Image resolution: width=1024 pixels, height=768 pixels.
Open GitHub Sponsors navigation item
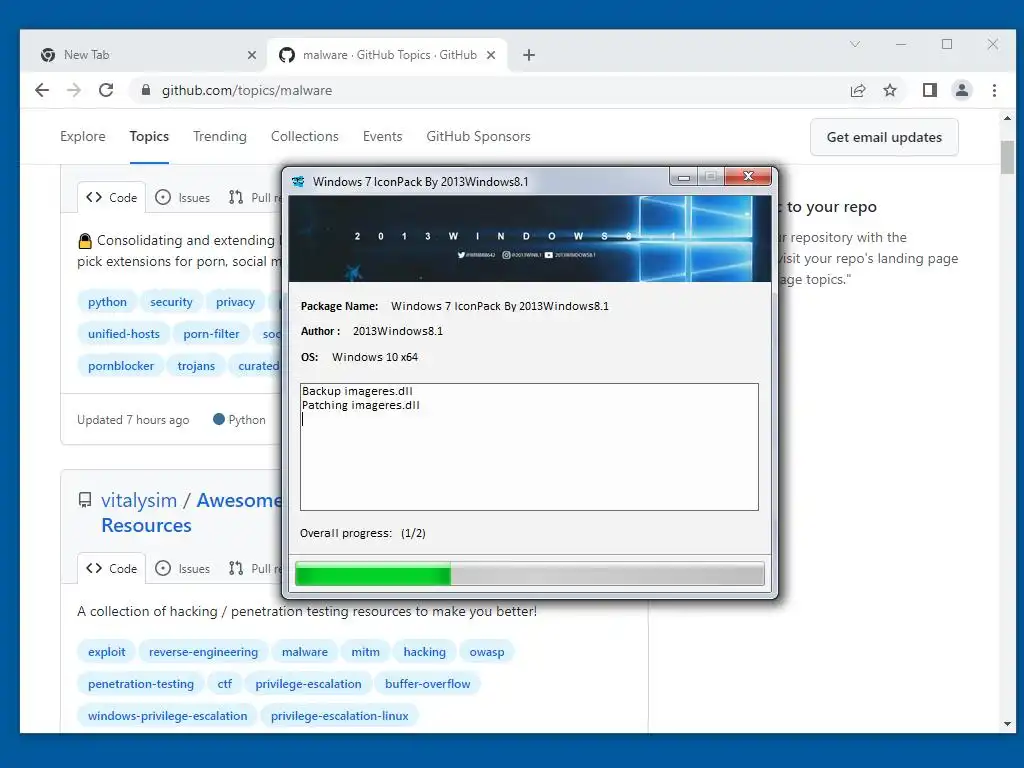click(x=478, y=136)
